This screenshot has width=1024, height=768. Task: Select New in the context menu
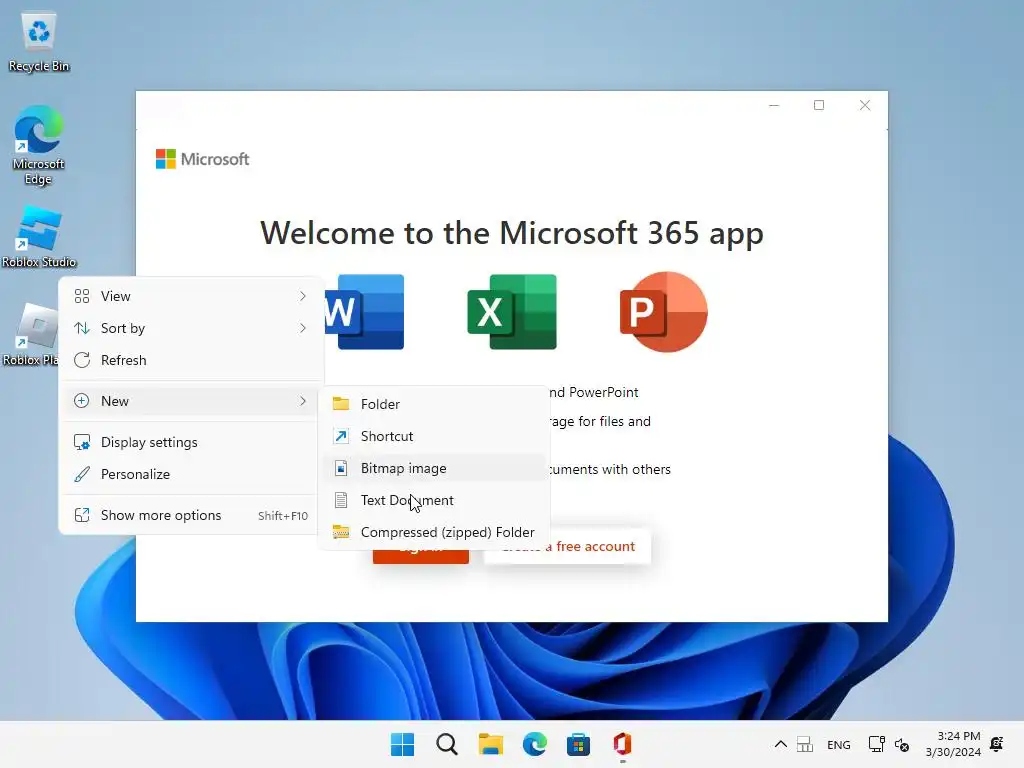tap(190, 401)
